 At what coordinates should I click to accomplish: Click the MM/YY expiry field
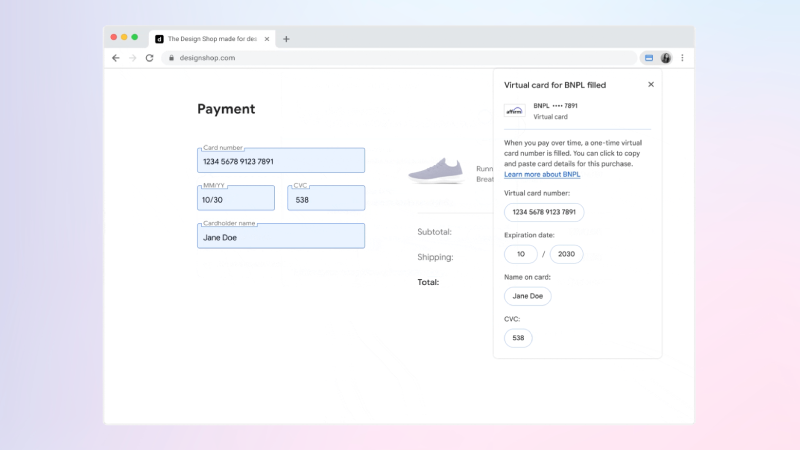click(x=236, y=198)
